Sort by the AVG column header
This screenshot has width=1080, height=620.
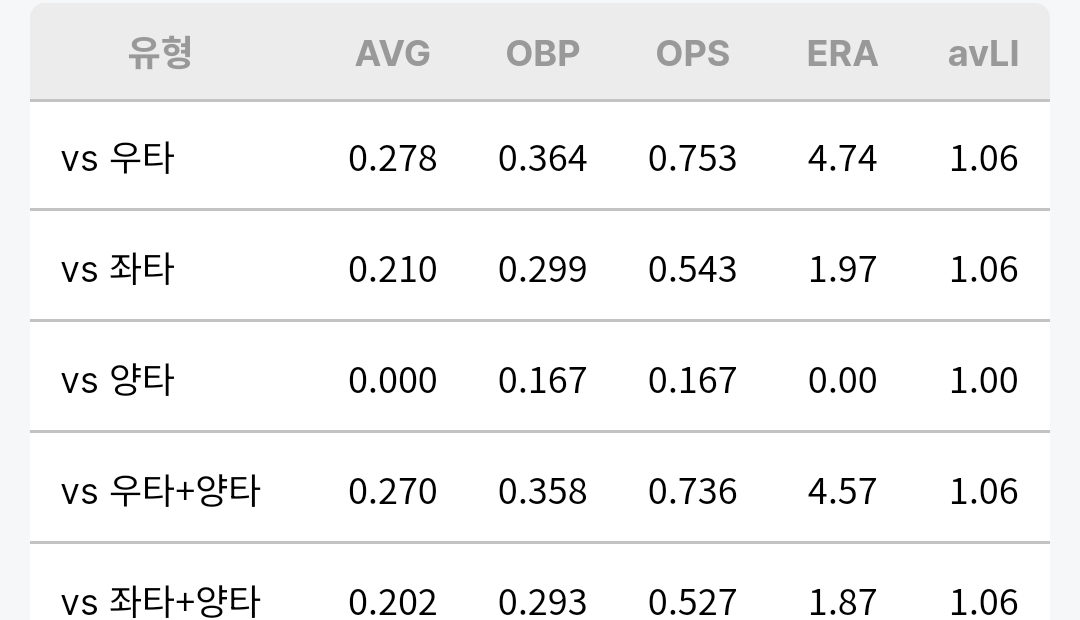[x=393, y=53]
